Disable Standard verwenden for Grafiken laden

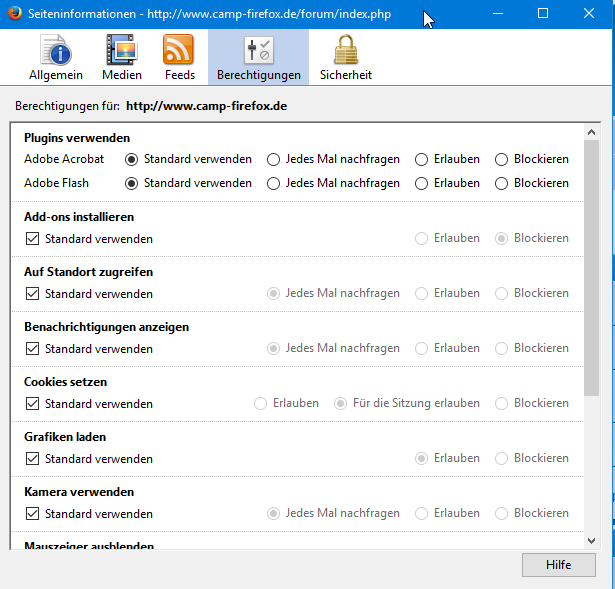tap(32, 459)
